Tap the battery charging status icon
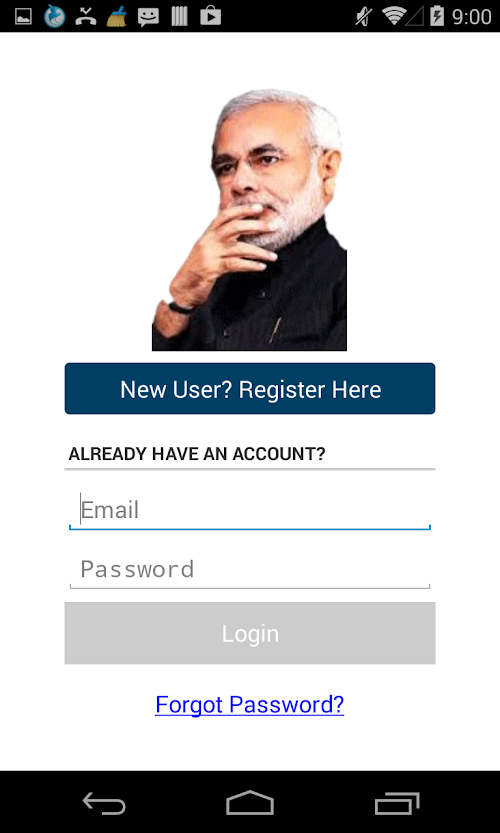Screen dimensions: 500x833 pyautogui.click(x=437, y=16)
